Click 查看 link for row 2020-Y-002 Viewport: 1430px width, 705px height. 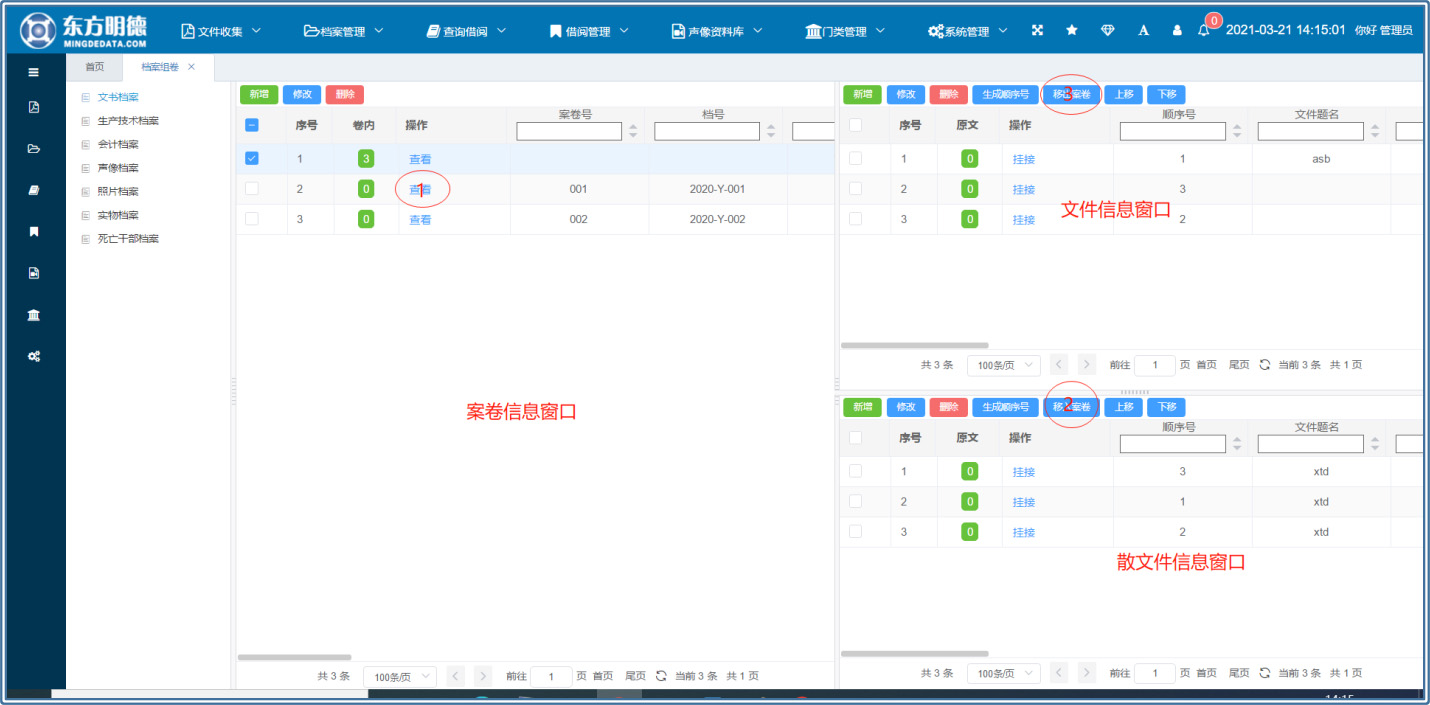(420, 220)
